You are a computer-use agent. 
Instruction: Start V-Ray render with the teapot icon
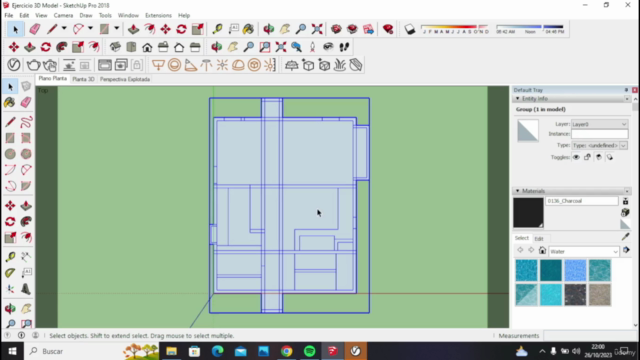33,65
